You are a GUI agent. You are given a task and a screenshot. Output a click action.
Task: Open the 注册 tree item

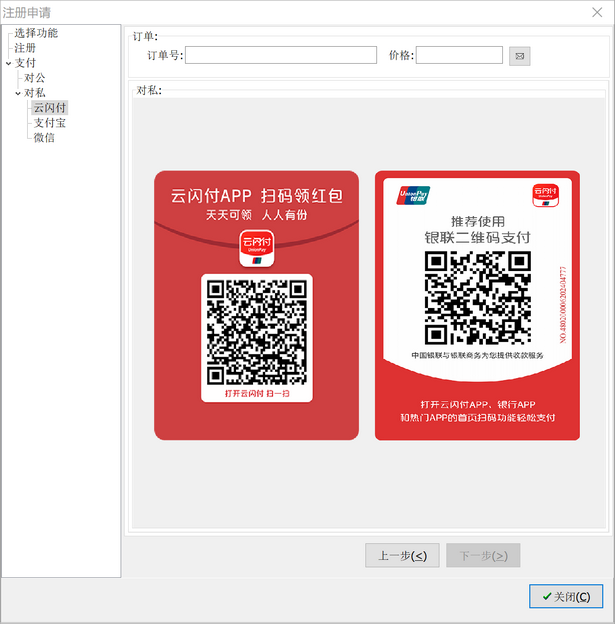coord(25,48)
